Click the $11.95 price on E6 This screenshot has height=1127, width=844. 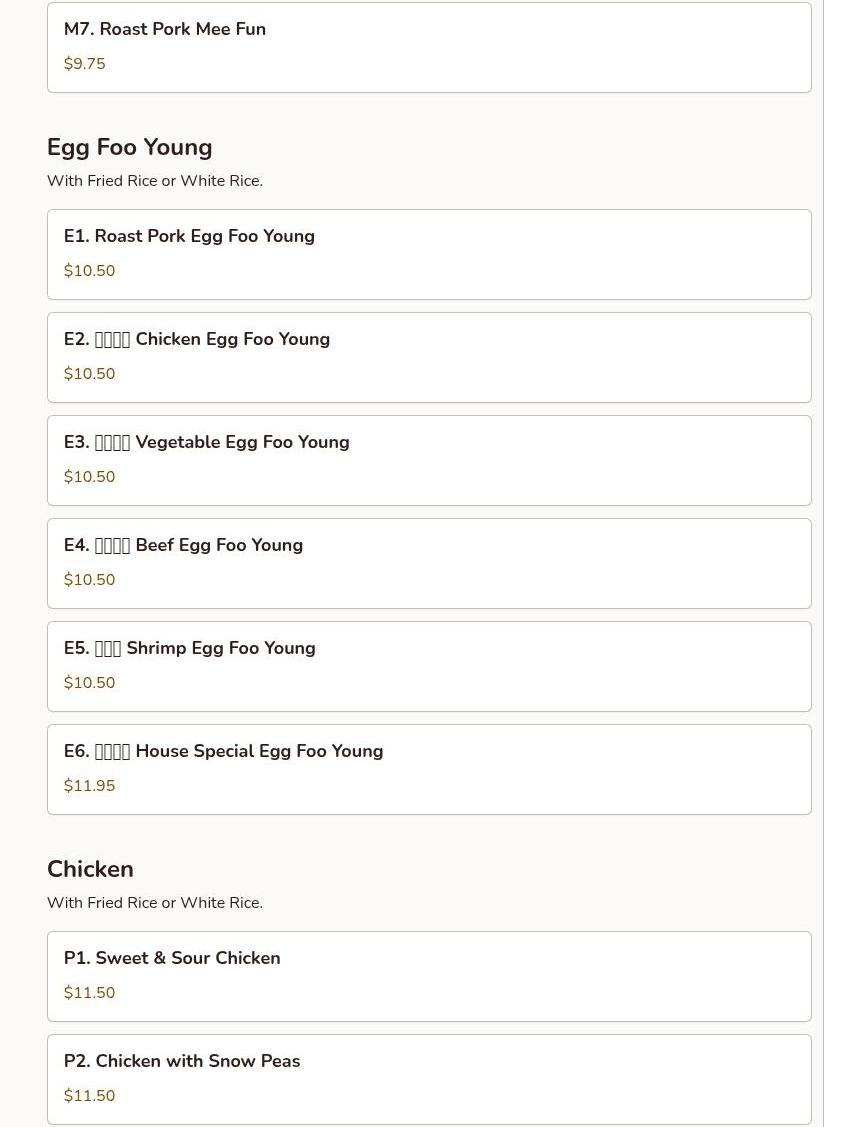pyautogui.click(x=89, y=786)
